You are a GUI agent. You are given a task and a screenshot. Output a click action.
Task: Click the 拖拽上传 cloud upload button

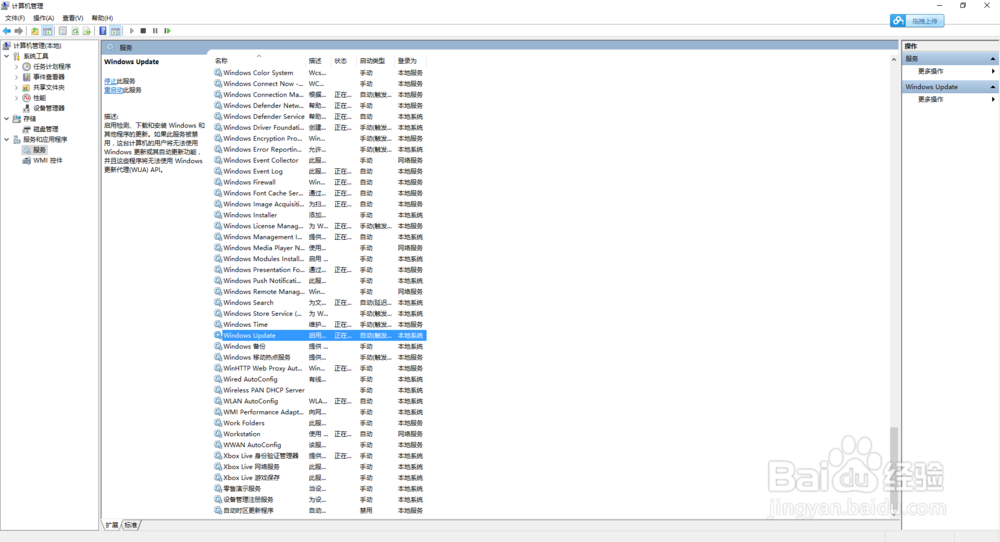pos(917,21)
